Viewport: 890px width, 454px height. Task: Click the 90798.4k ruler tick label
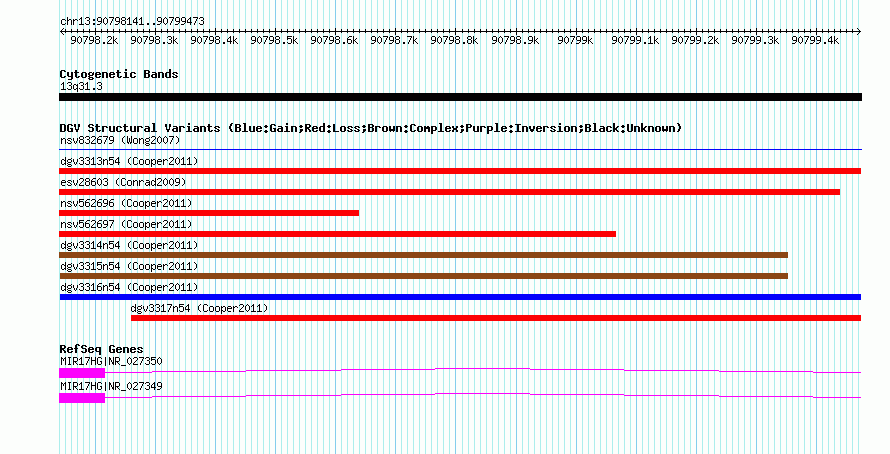[x=214, y=40]
